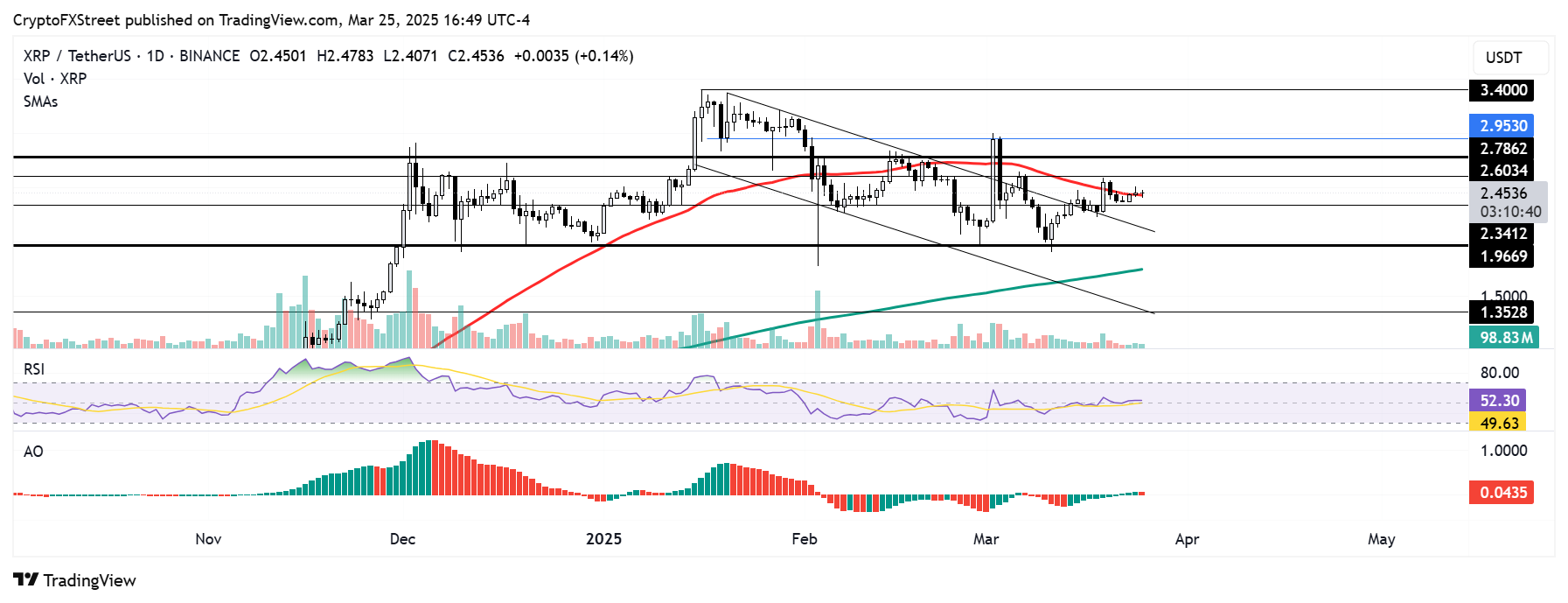Click the 03:10:40 candle countdown

[1510, 213]
